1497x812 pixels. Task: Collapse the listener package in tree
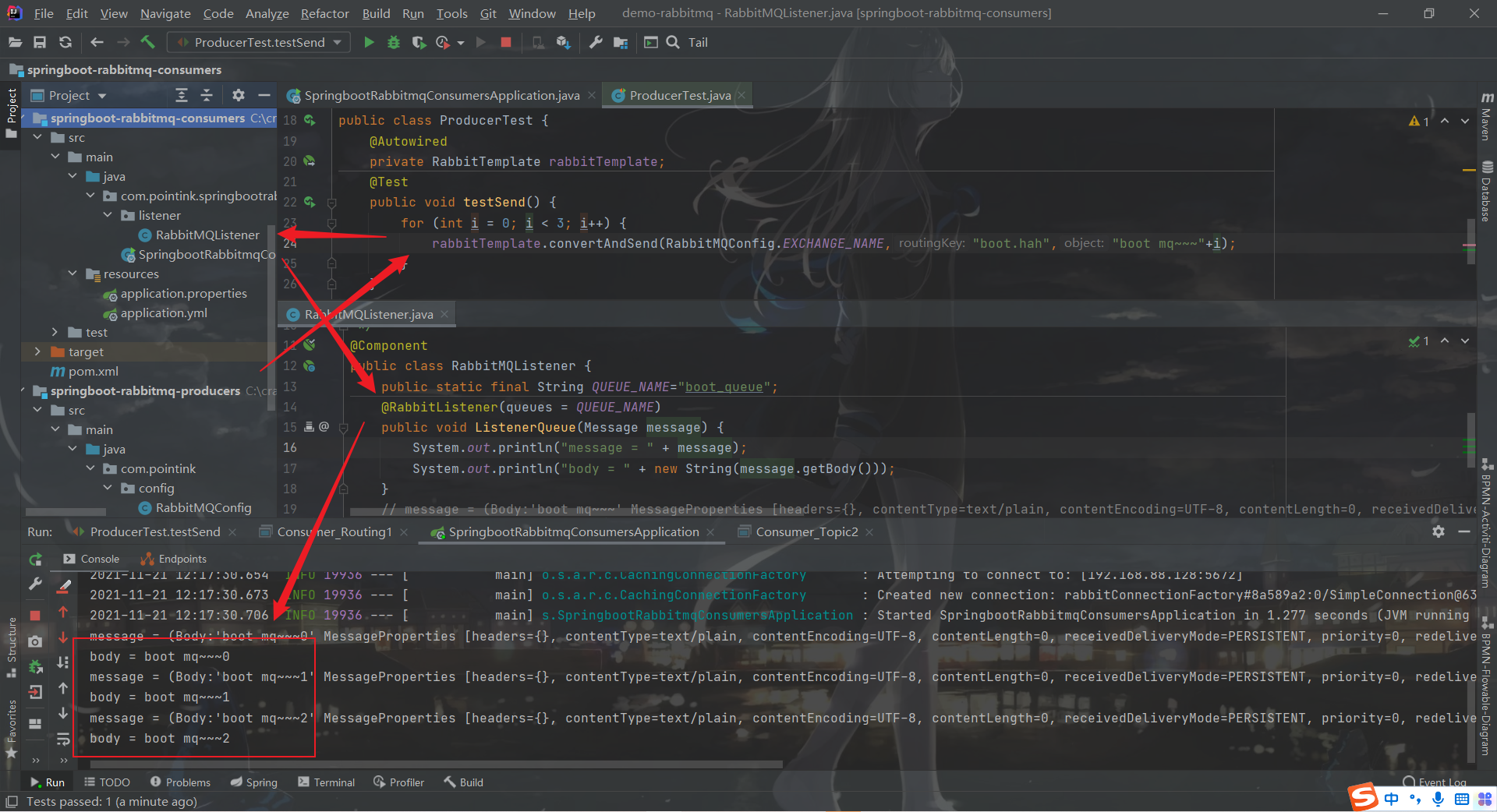point(108,215)
